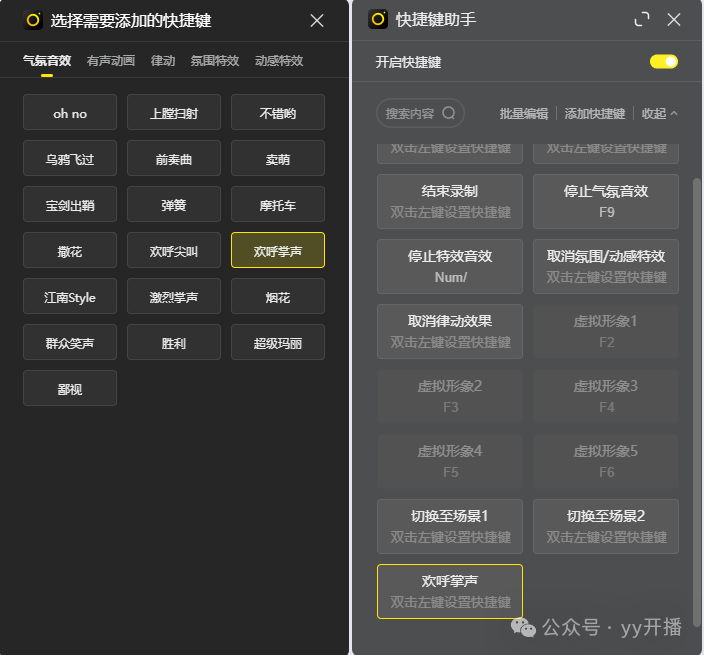Image resolution: width=704 pixels, height=655 pixels.
Task: Click the expand window icon in 快捷键助手
Action: pos(642,19)
